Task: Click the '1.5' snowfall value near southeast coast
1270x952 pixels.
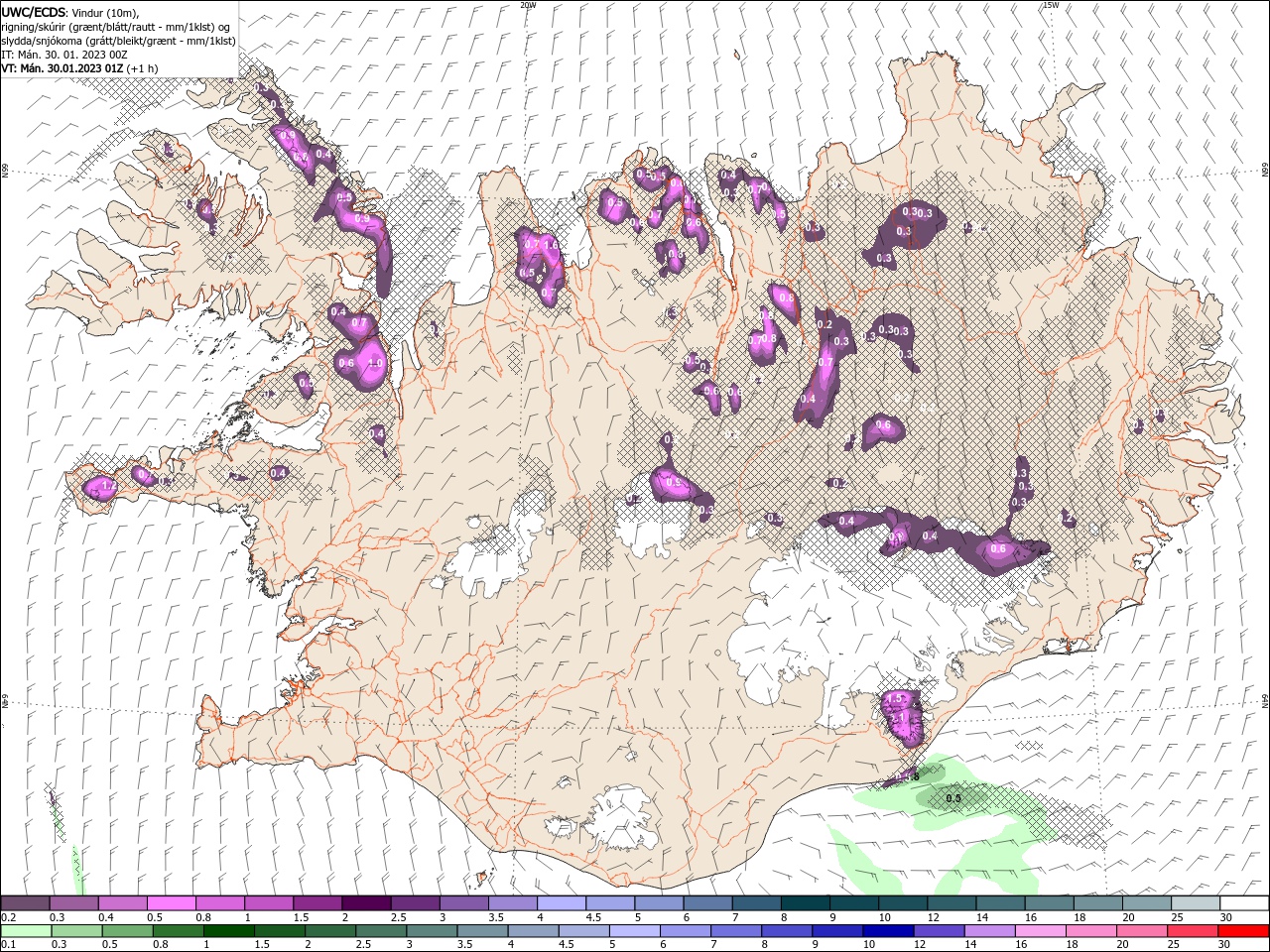Action: pos(894,698)
